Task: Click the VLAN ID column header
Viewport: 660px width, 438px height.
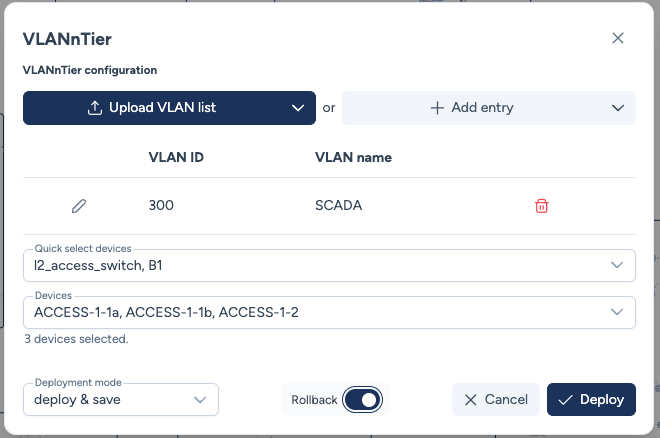Action: (x=176, y=157)
